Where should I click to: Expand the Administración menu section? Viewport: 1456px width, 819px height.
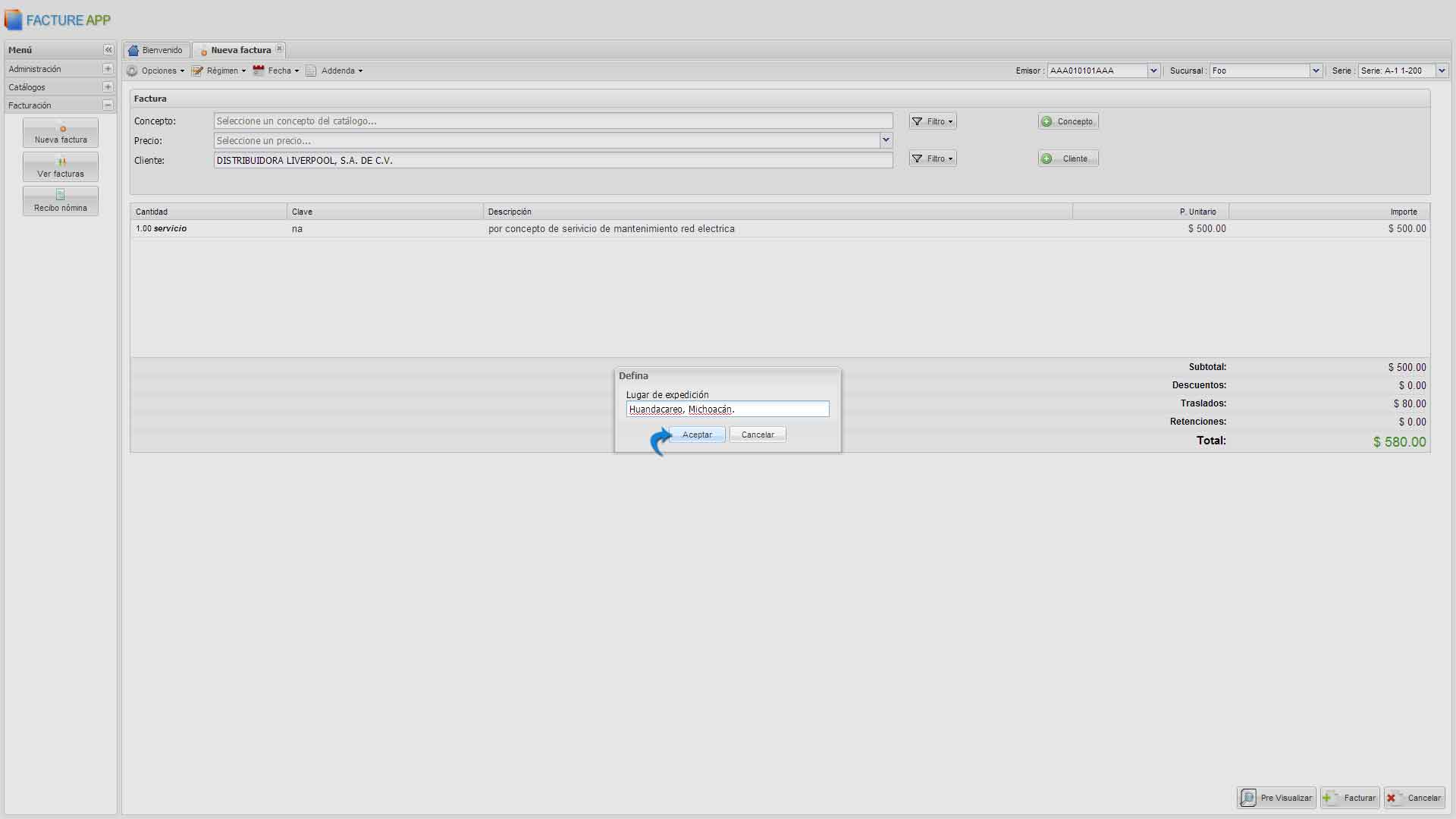point(108,69)
